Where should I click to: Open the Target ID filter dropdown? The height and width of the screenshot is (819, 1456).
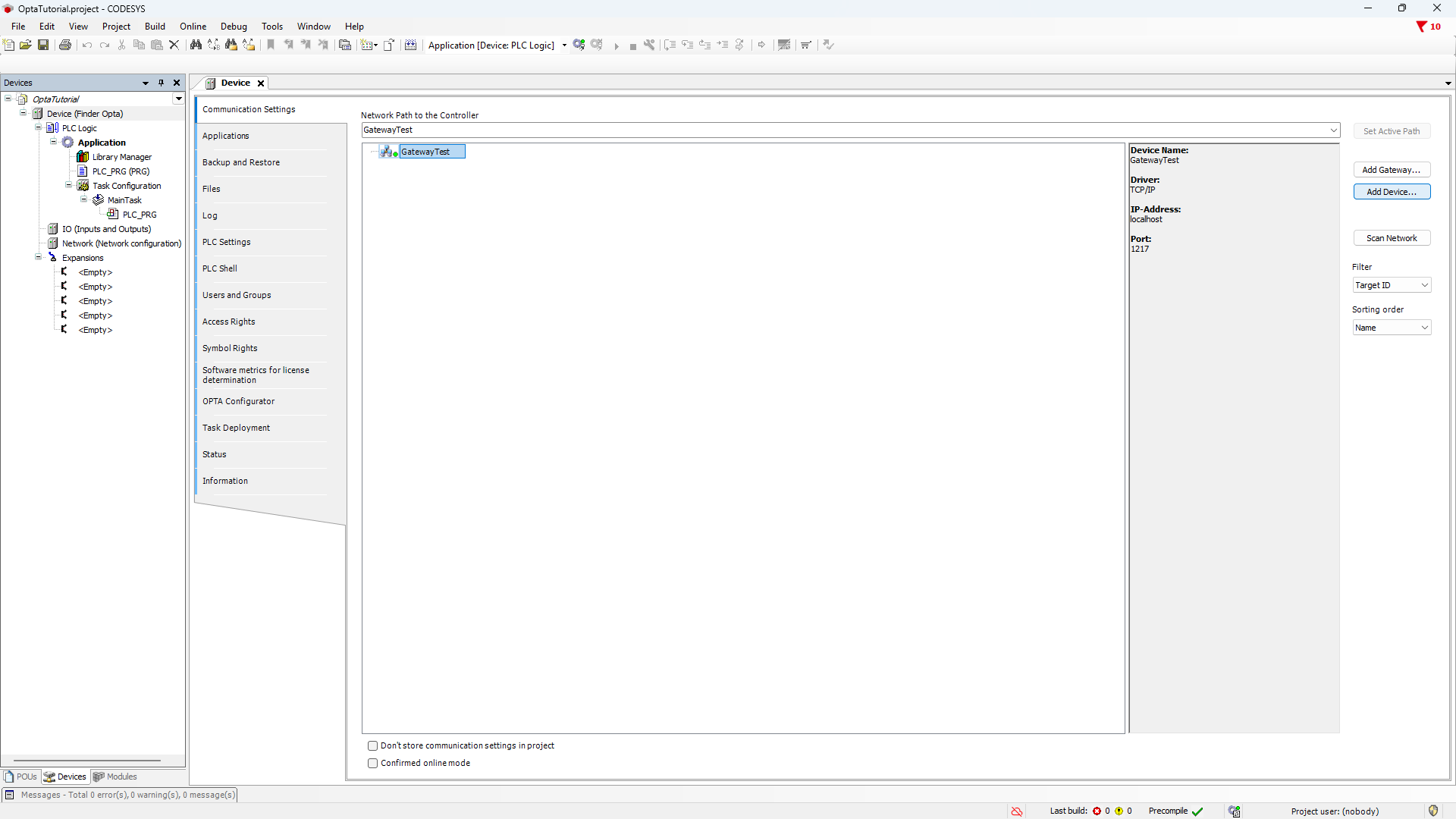pyautogui.click(x=1392, y=285)
